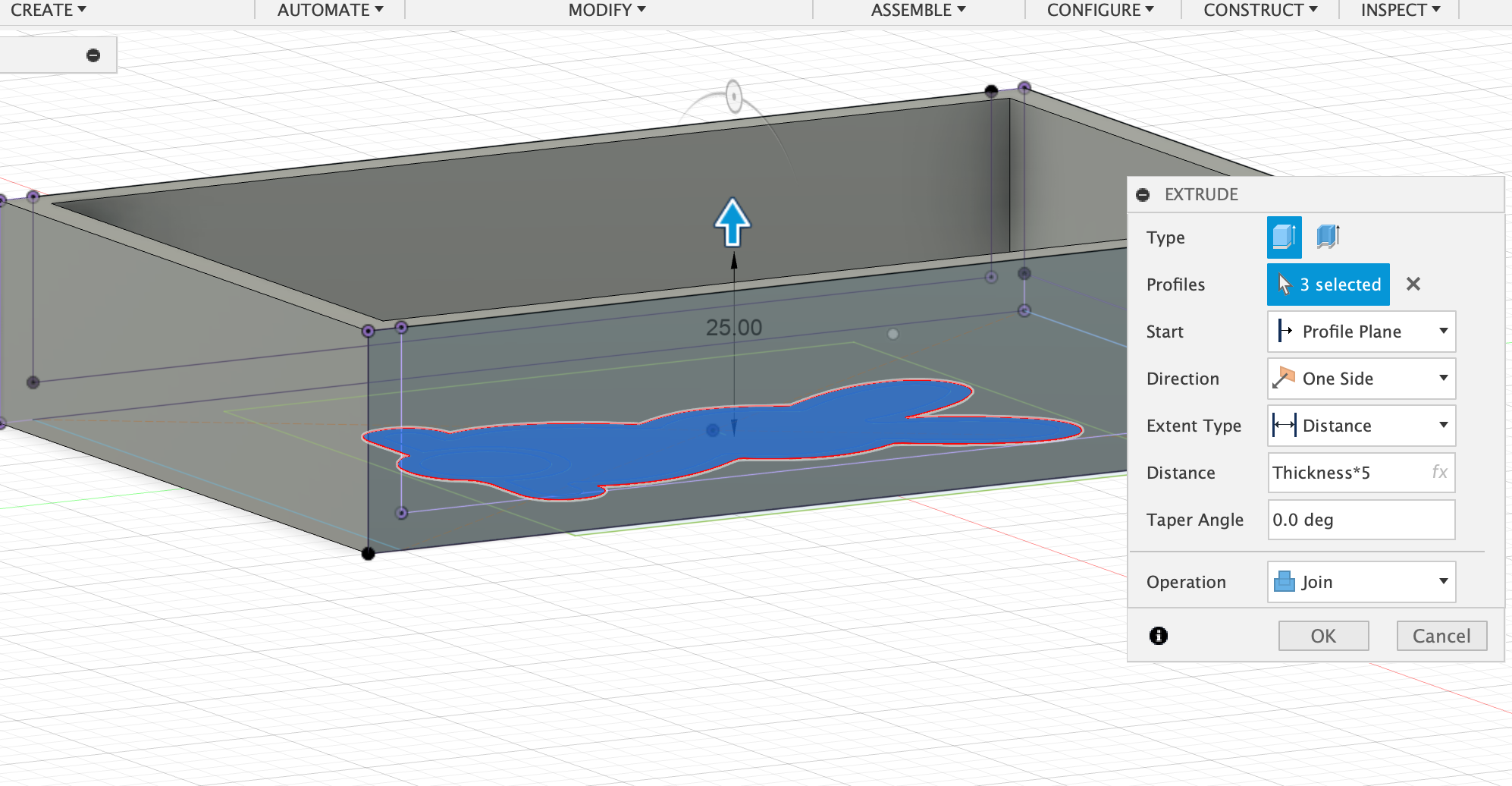Open the INSPECT menu
The height and width of the screenshot is (786, 1512).
click(1400, 10)
